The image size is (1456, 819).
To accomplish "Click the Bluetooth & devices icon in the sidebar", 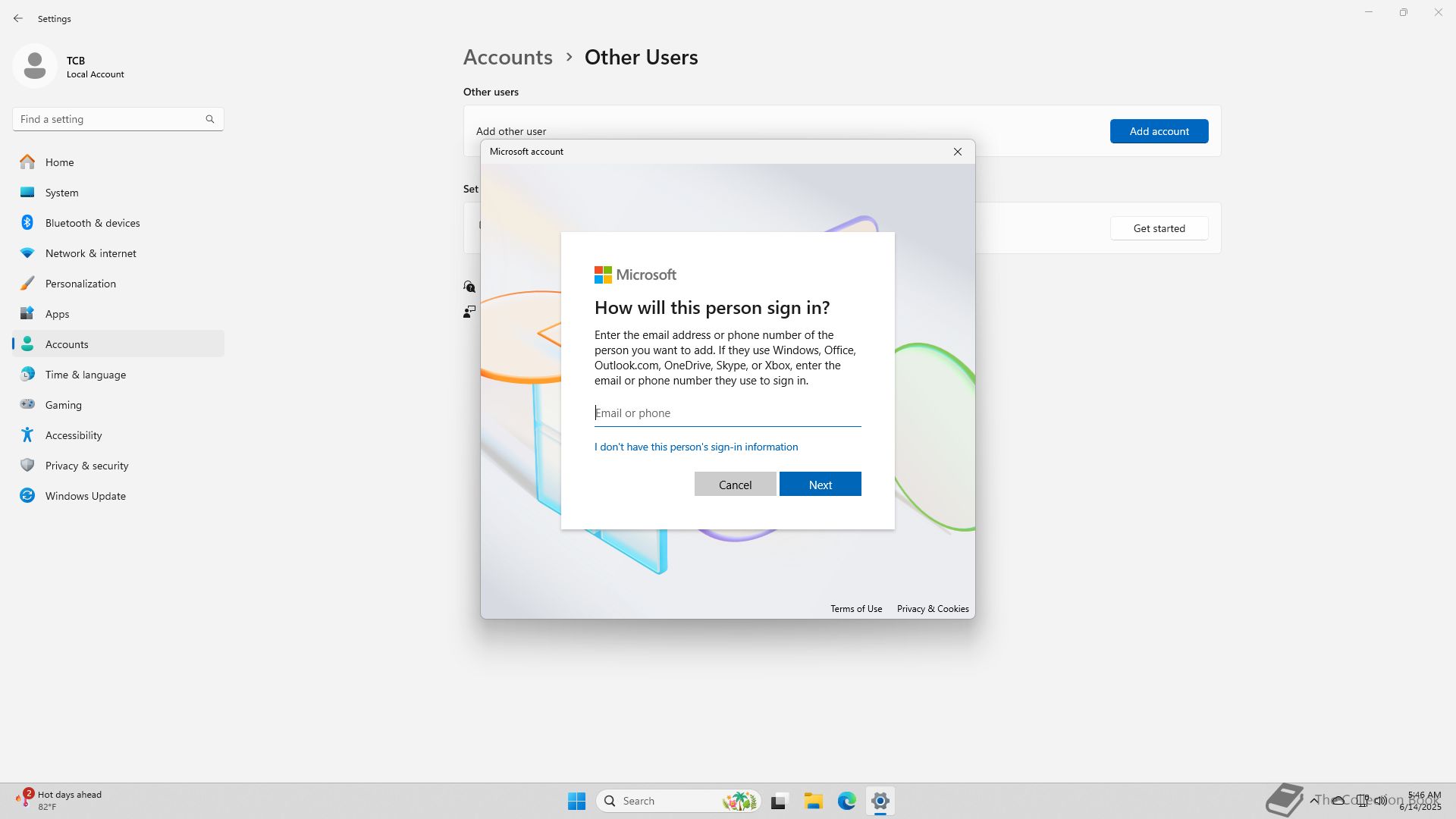I will (x=27, y=222).
